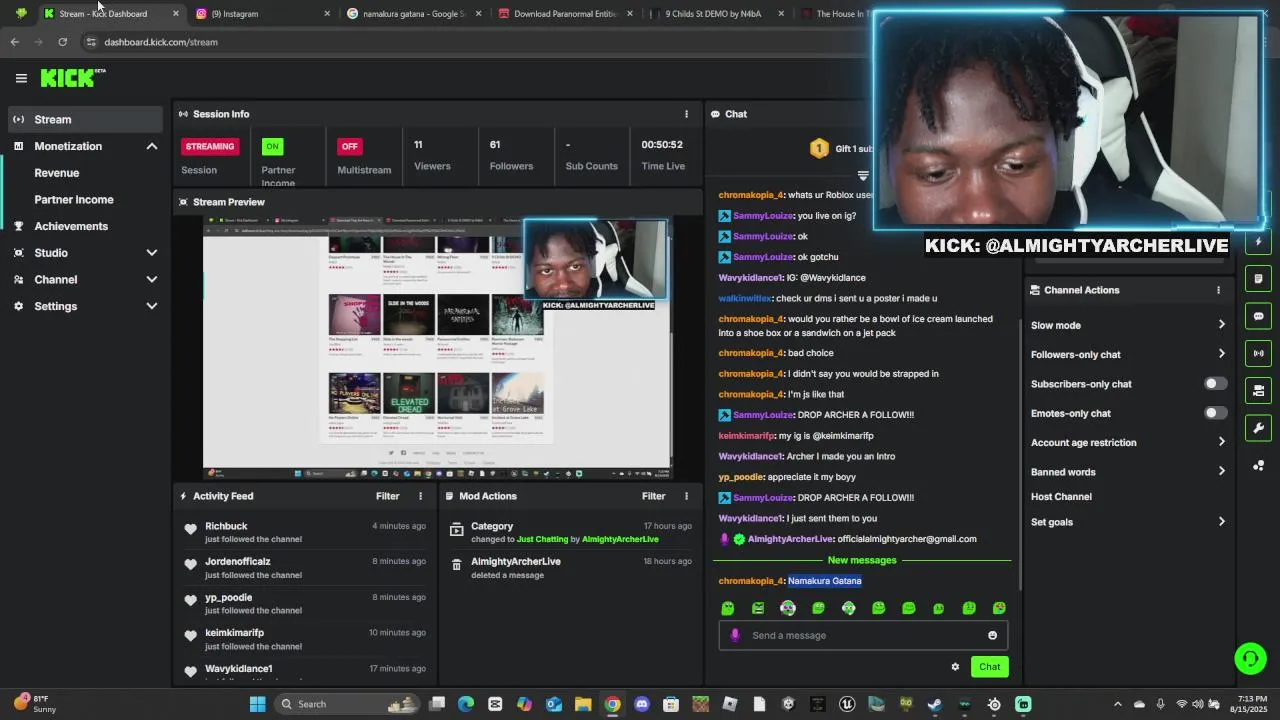1280x720 pixels.
Task: Click the camera icon in the right rail
Action: (1258, 391)
